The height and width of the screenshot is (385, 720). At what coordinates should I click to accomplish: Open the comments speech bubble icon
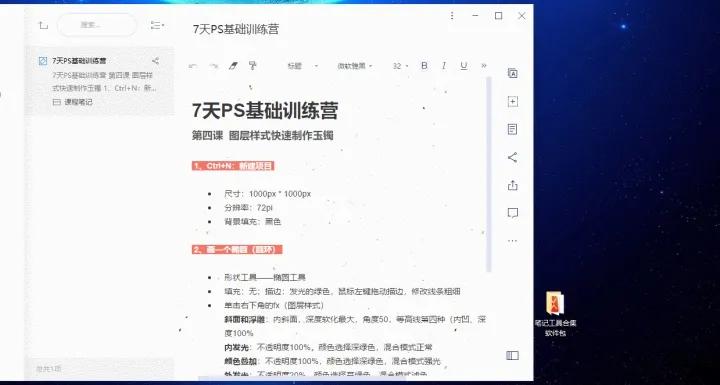512,213
